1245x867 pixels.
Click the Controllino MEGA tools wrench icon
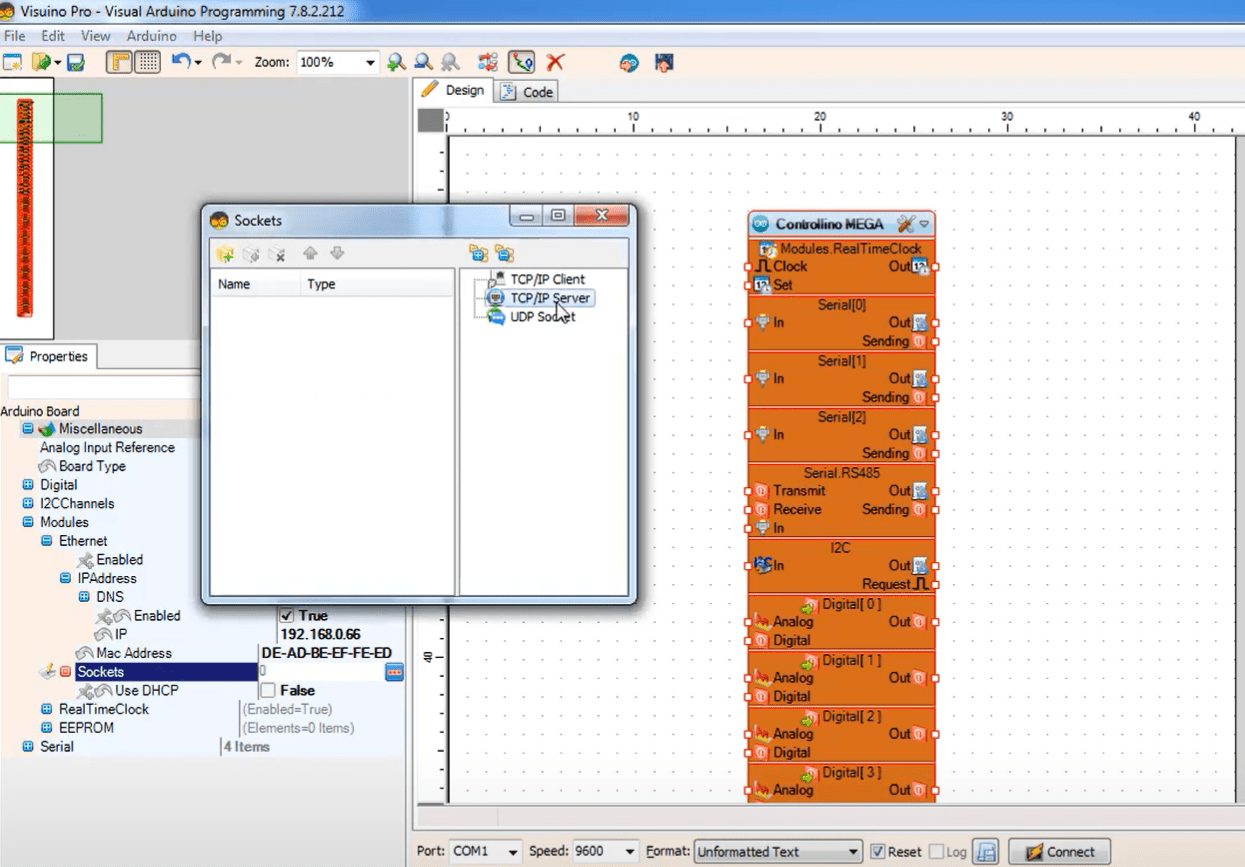click(907, 224)
